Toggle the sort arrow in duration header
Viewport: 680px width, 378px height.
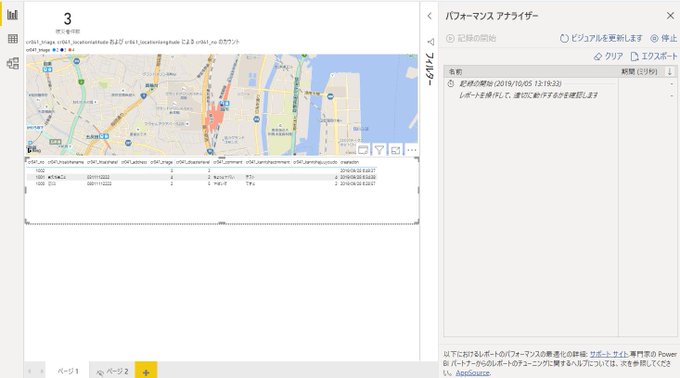[670, 72]
